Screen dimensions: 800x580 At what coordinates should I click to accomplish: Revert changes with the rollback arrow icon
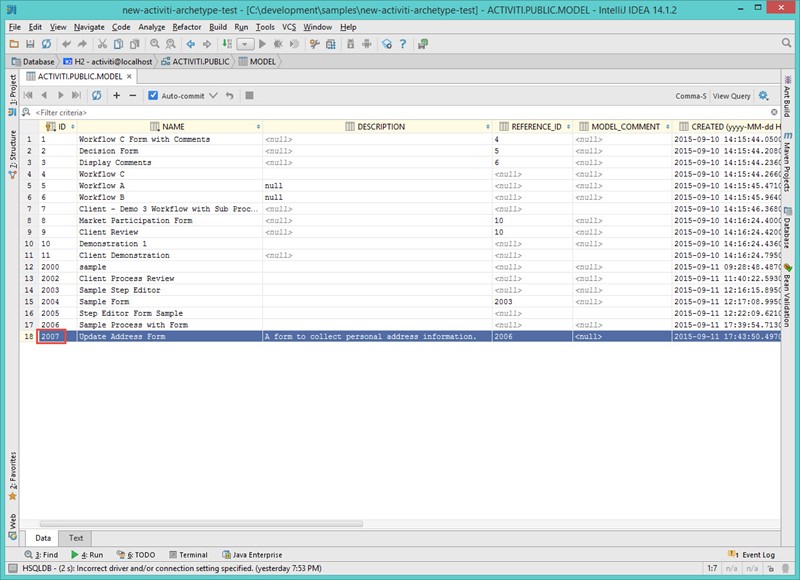coord(228,97)
